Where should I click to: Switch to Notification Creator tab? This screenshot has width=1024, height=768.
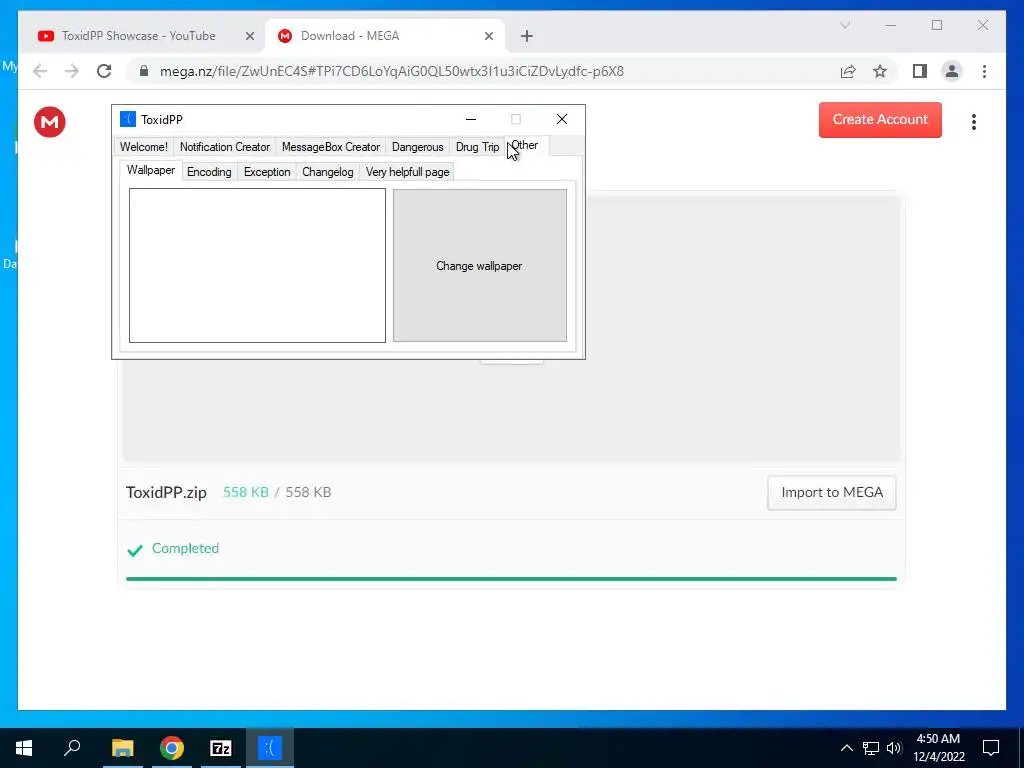[225, 147]
